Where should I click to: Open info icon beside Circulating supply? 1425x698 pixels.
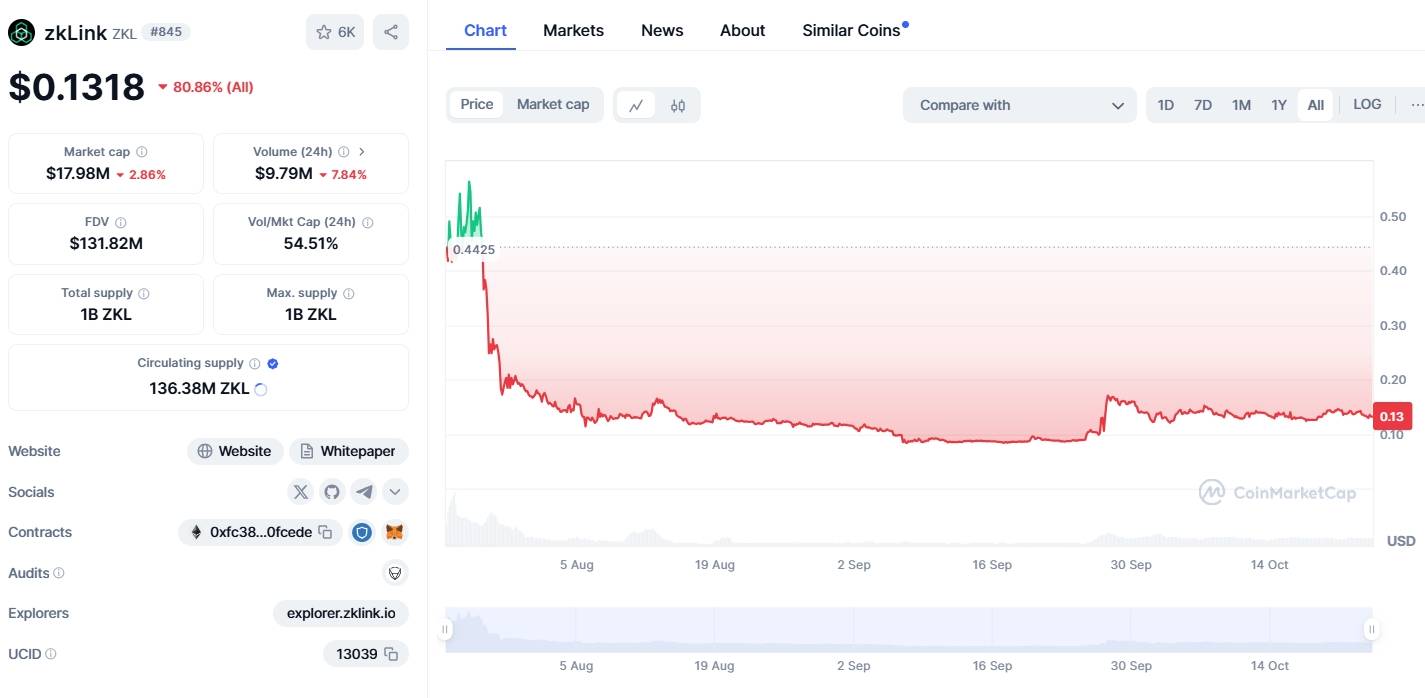tap(255, 364)
